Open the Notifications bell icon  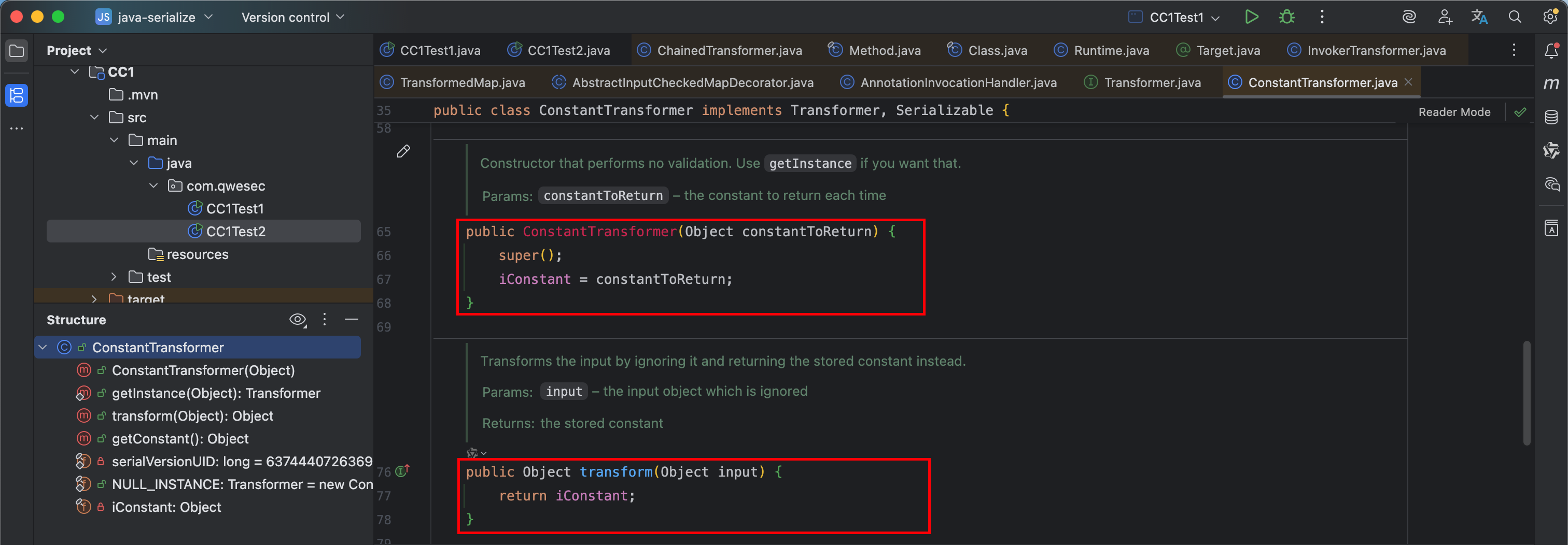click(1551, 51)
